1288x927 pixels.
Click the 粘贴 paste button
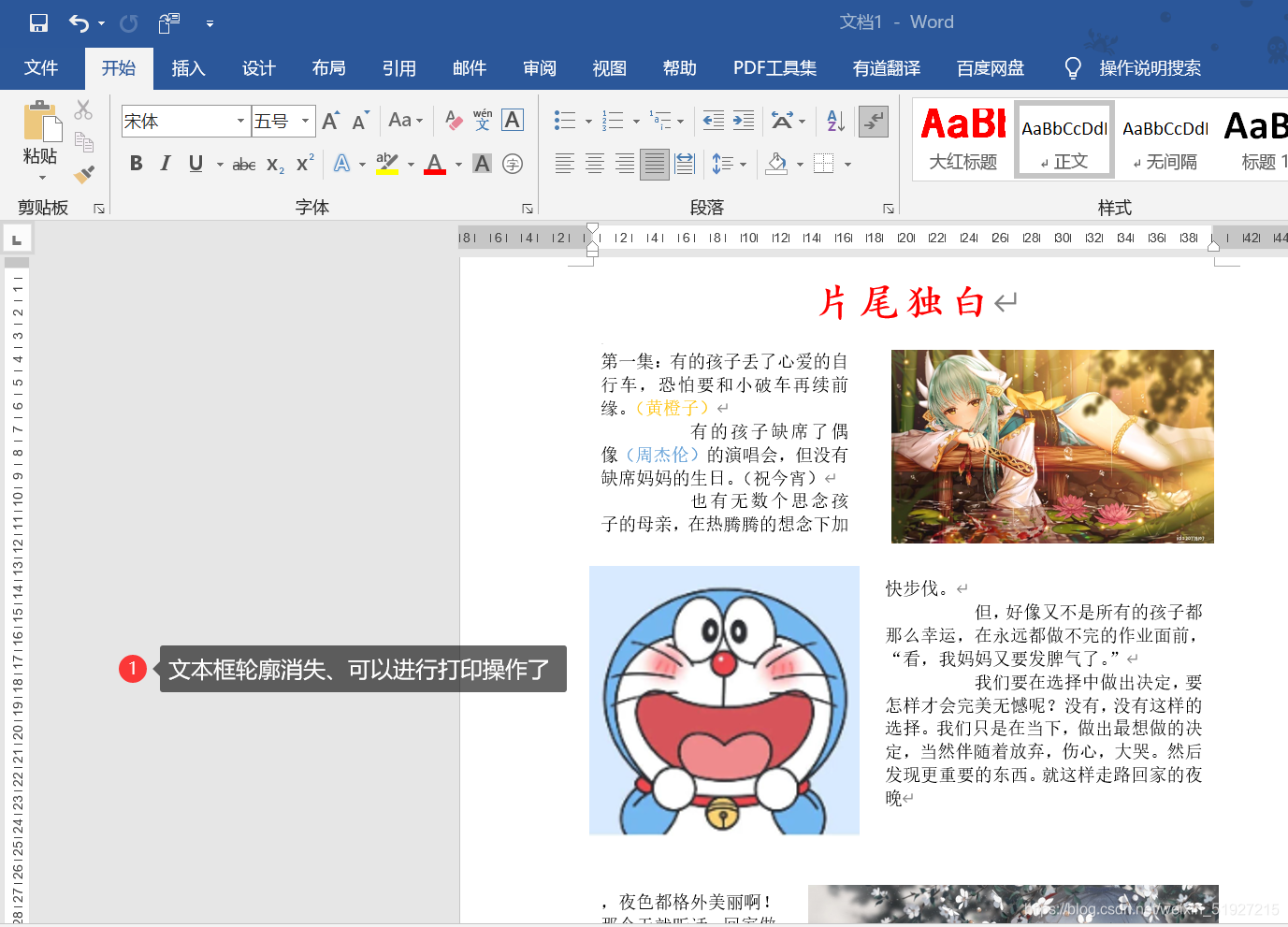click(41, 133)
